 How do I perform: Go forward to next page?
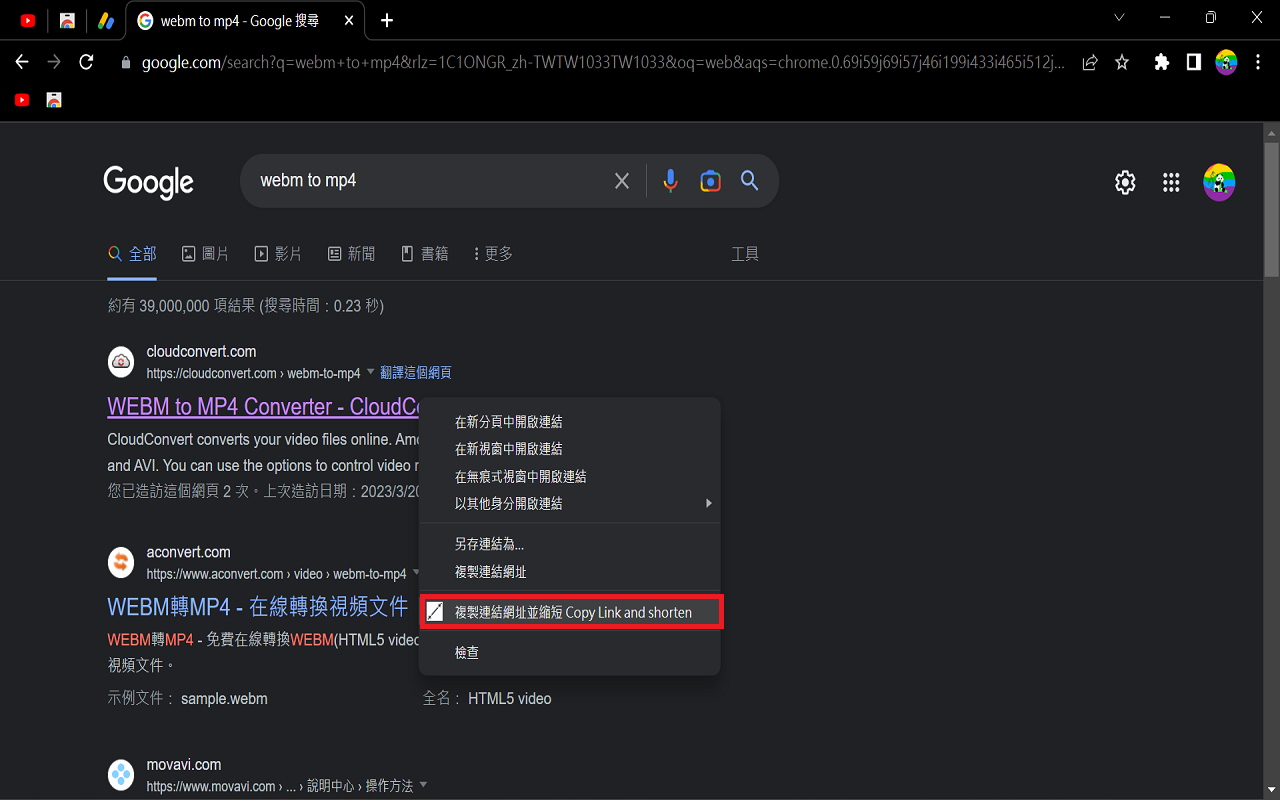(x=54, y=62)
